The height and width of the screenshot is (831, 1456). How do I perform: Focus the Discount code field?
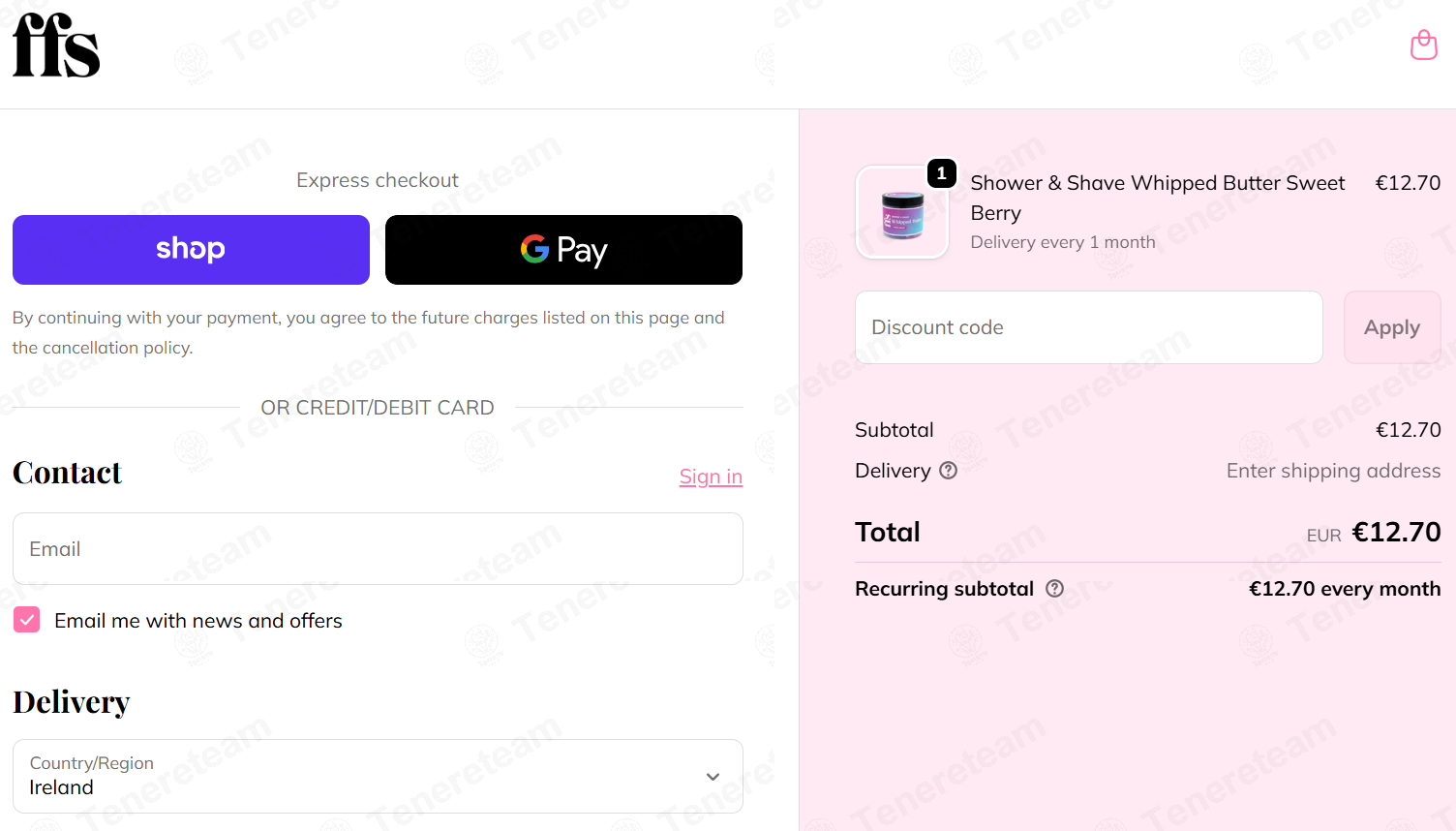pos(1089,327)
